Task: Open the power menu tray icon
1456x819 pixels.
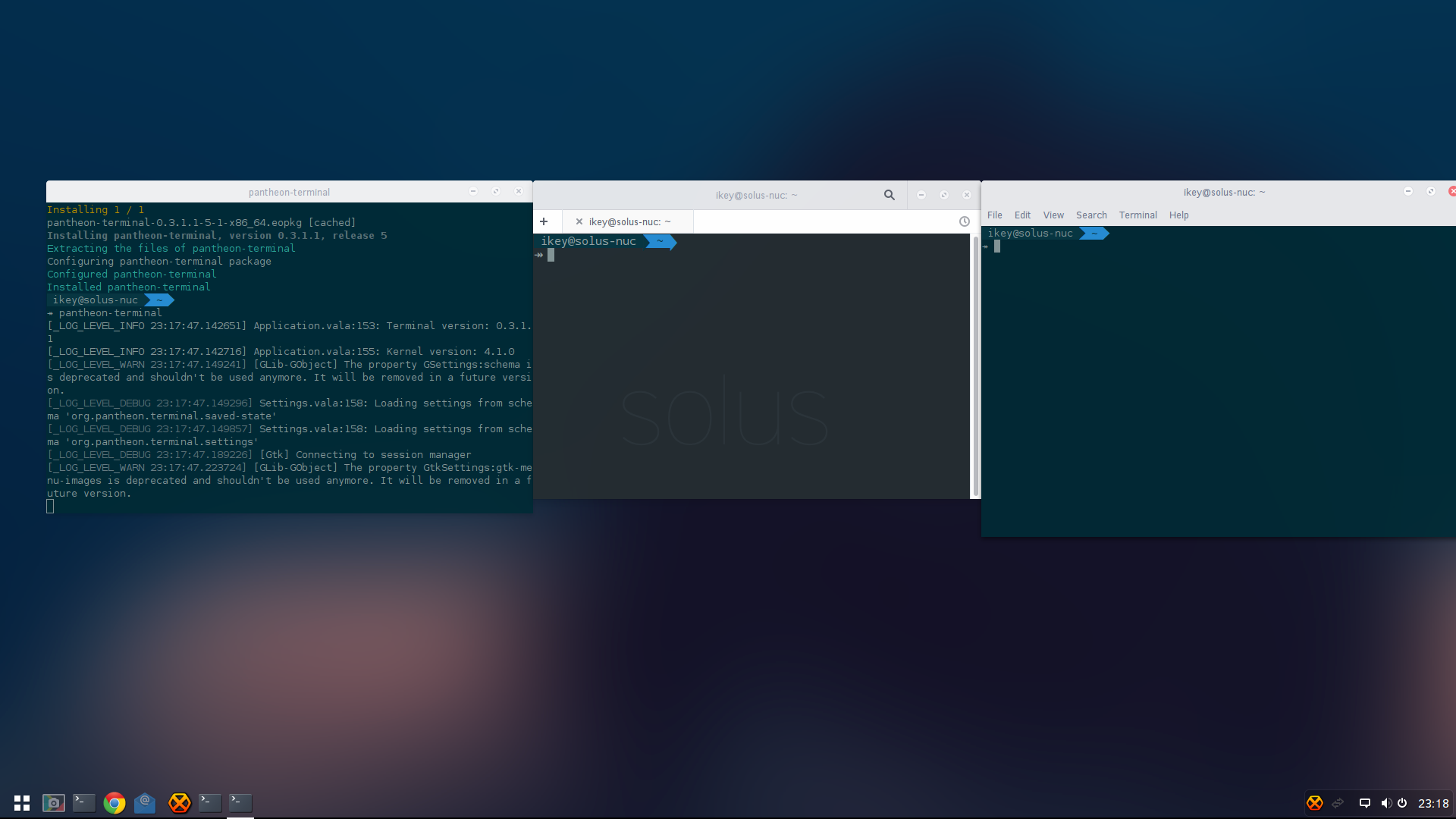Action: [1402, 803]
